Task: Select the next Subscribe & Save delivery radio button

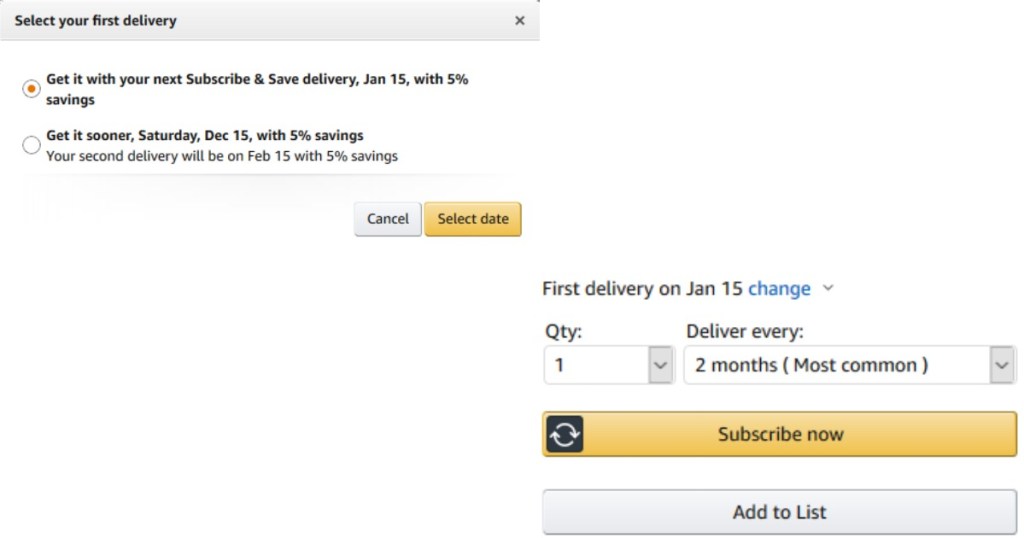Action: (31, 89)
